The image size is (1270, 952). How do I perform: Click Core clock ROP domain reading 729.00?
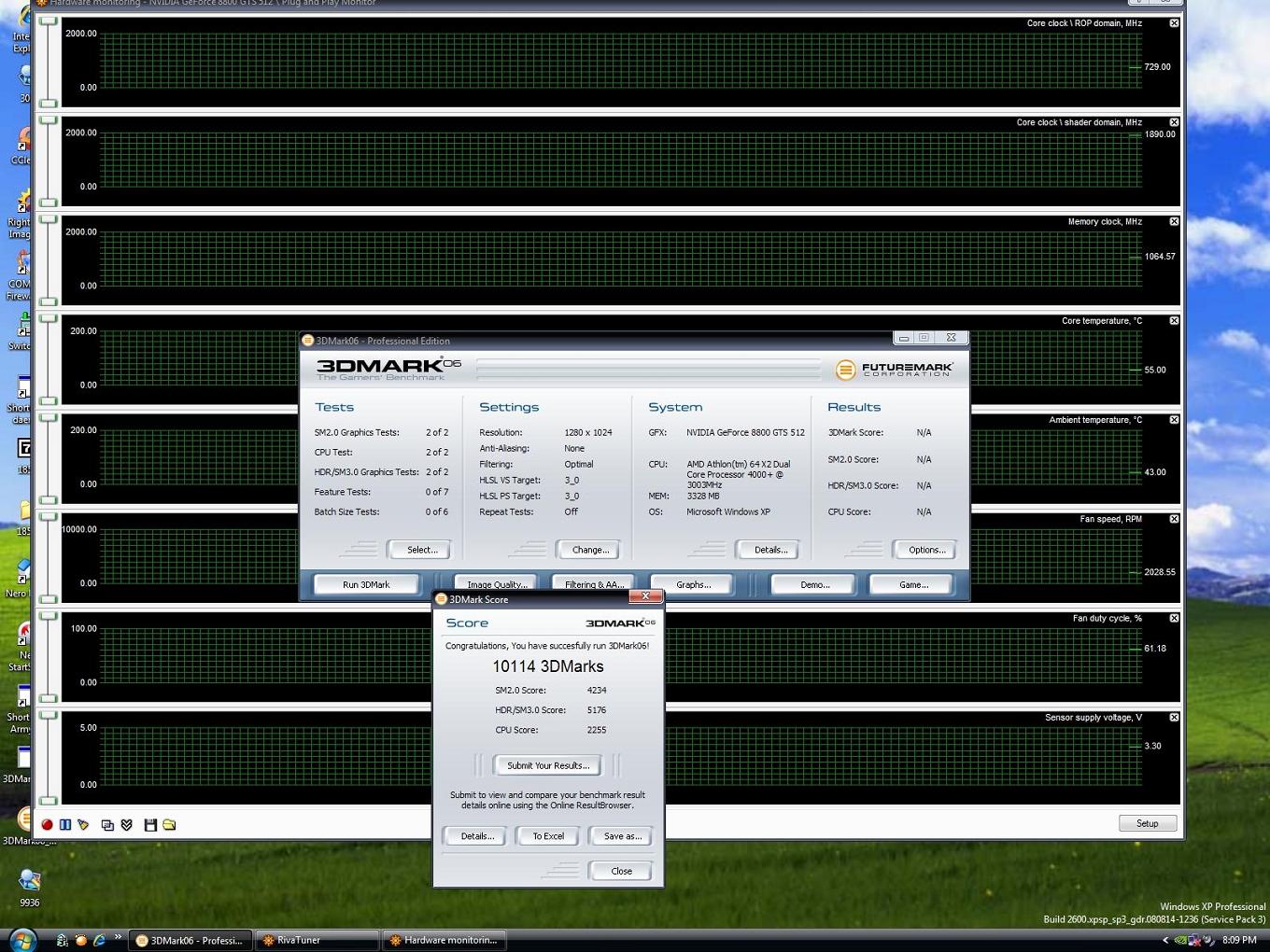coord(1157,67)
